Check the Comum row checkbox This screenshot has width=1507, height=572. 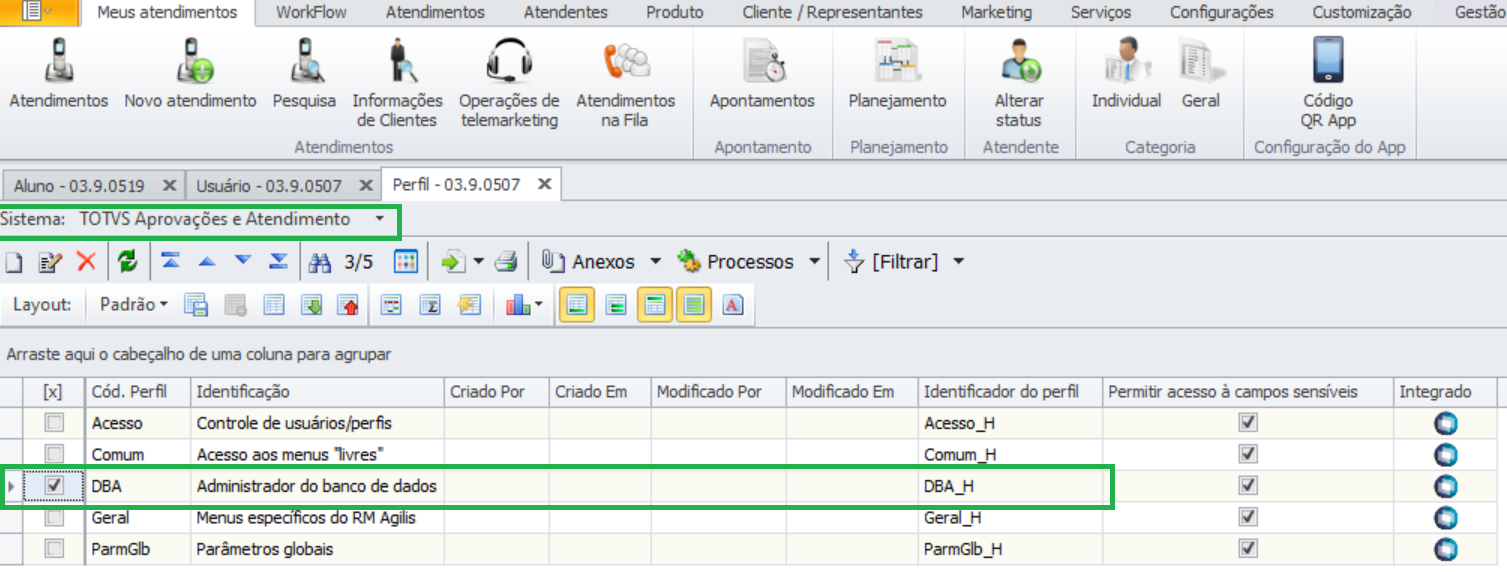54,454
